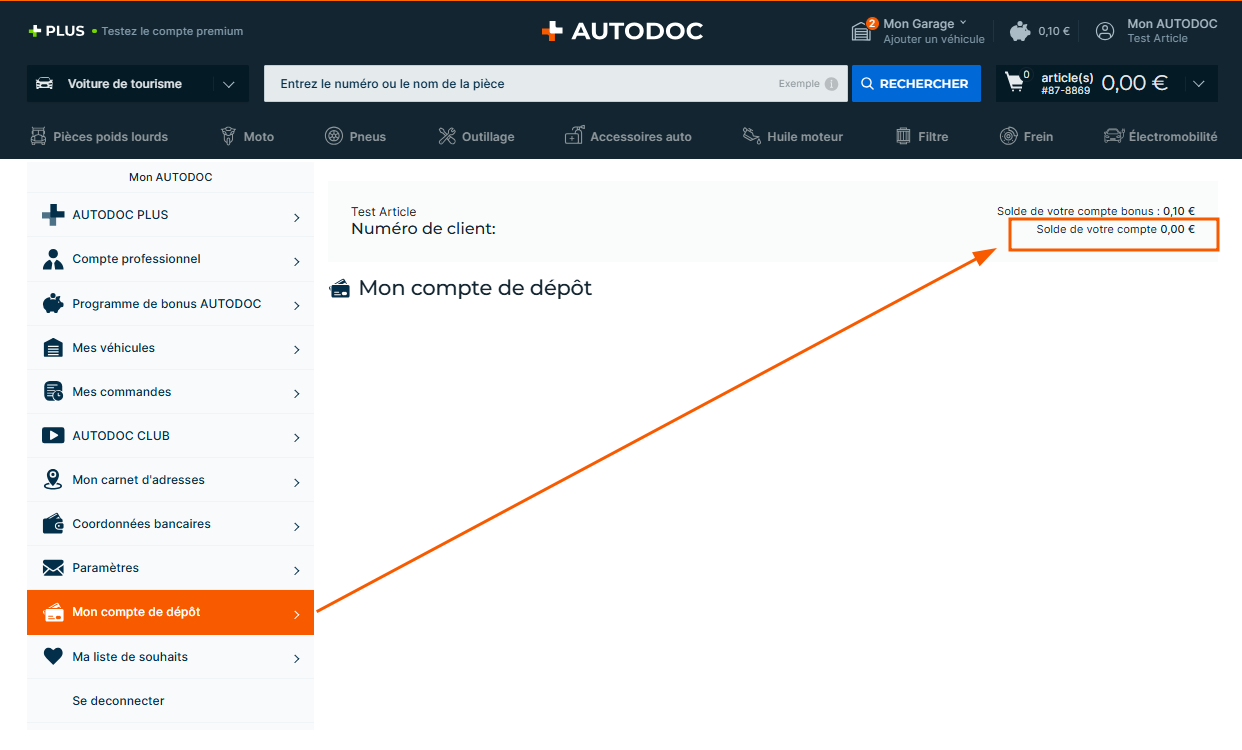Focus the part number search field
The width and height of the screenshot is (1242, 750).
point(520,84)
